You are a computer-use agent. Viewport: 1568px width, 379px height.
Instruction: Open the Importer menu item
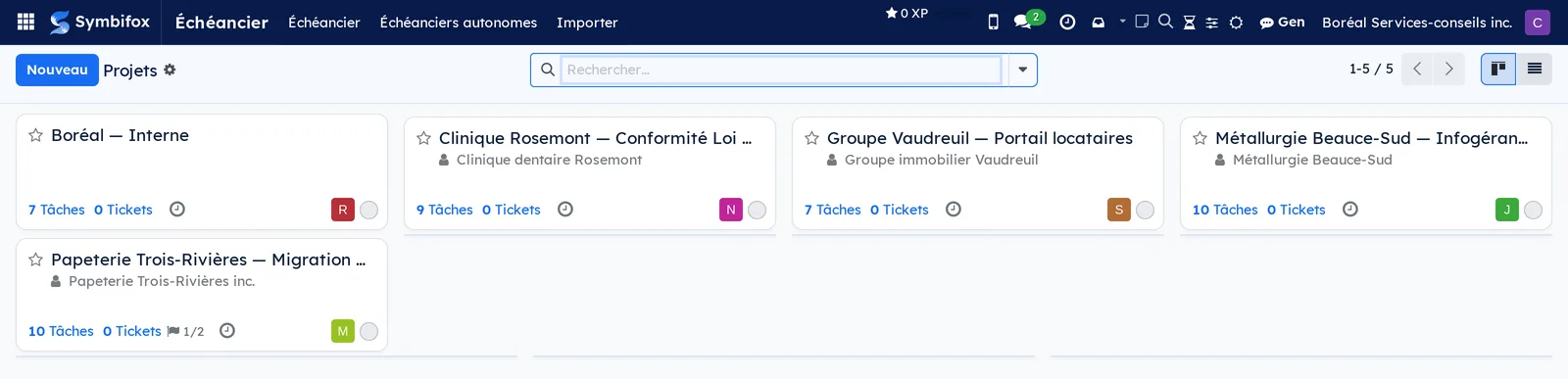pyautogui.click(x=587, y=22)
